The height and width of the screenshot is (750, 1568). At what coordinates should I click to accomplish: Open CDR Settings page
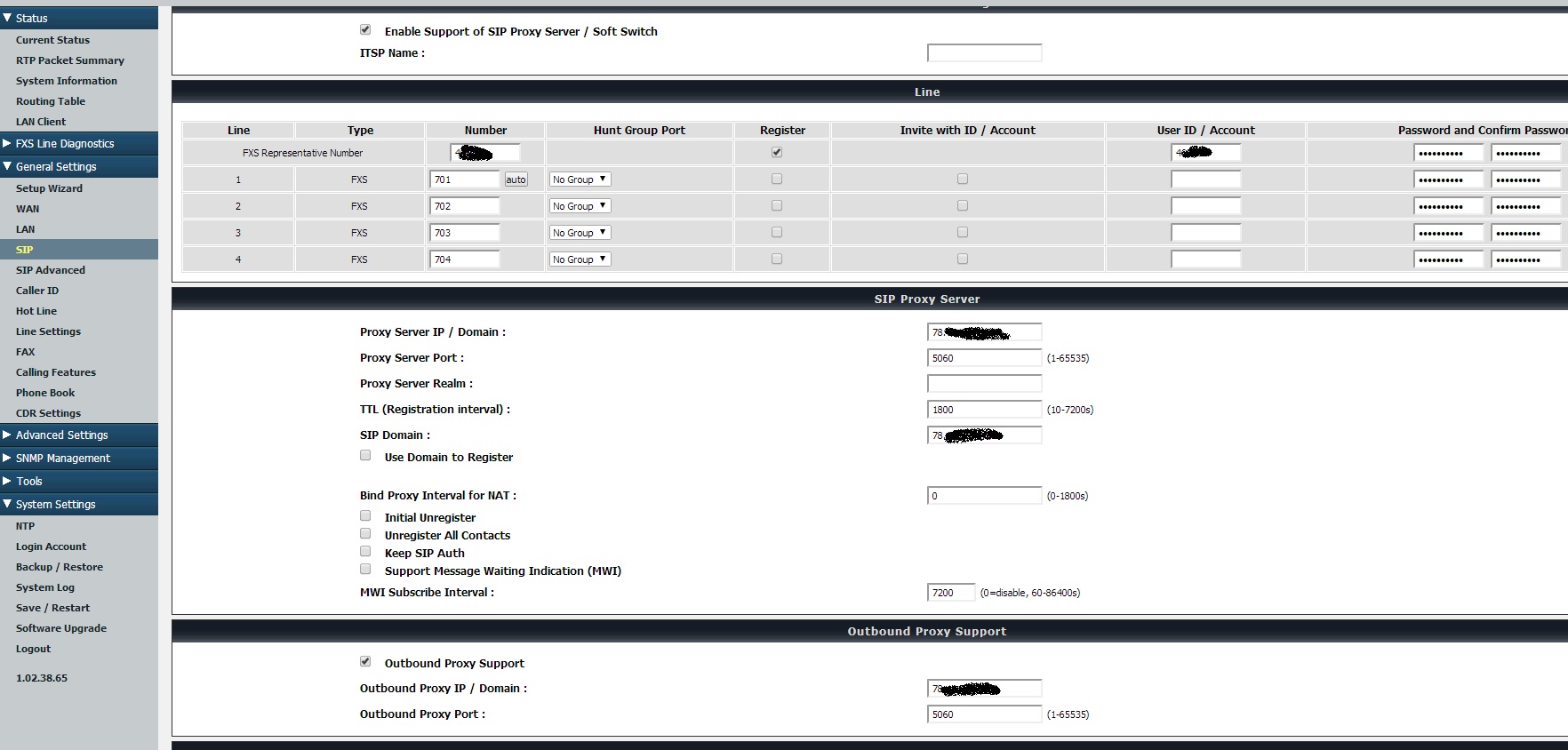pos(48,413)
